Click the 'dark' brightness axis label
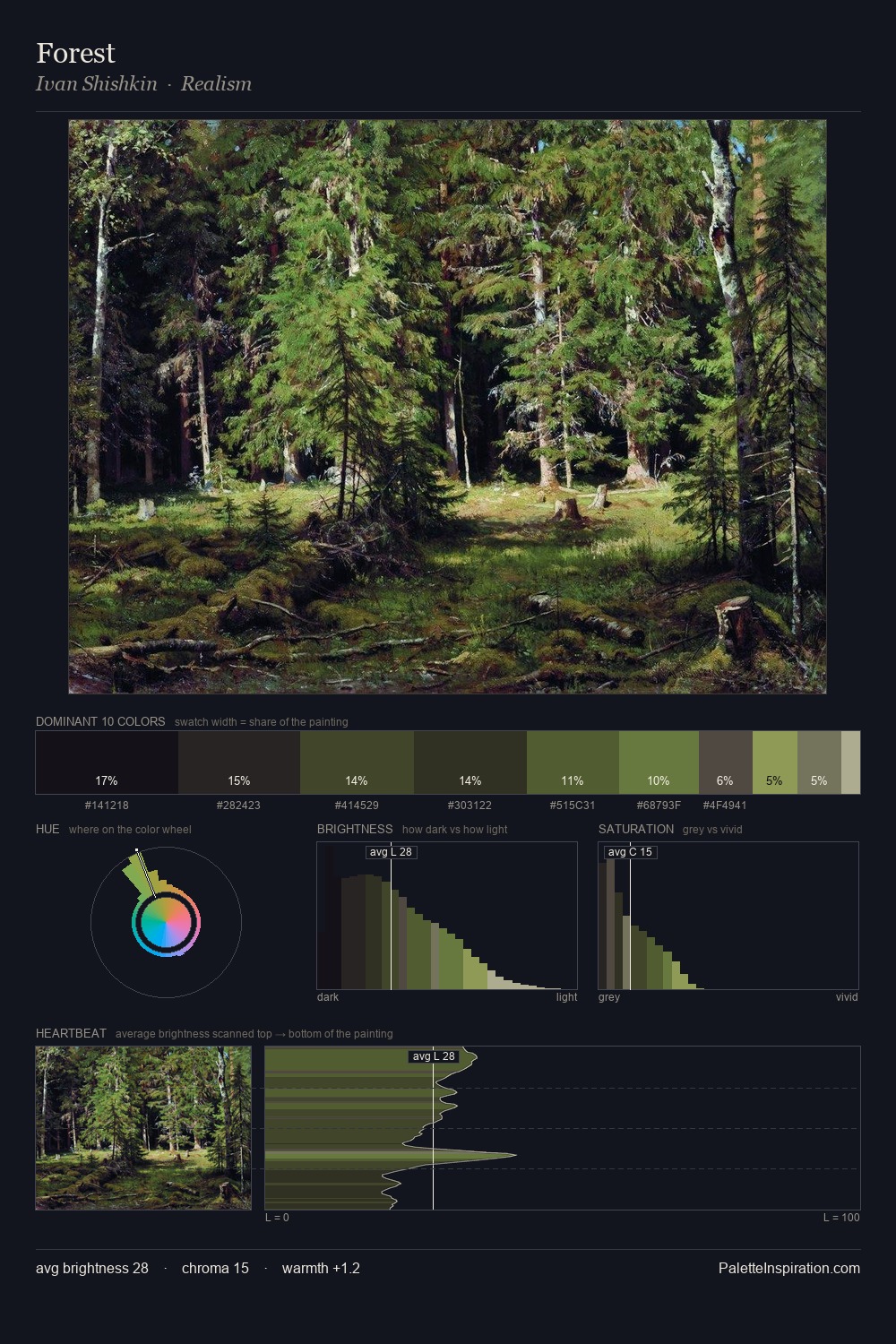This screenshot has height=1344, width=896. 328,997
